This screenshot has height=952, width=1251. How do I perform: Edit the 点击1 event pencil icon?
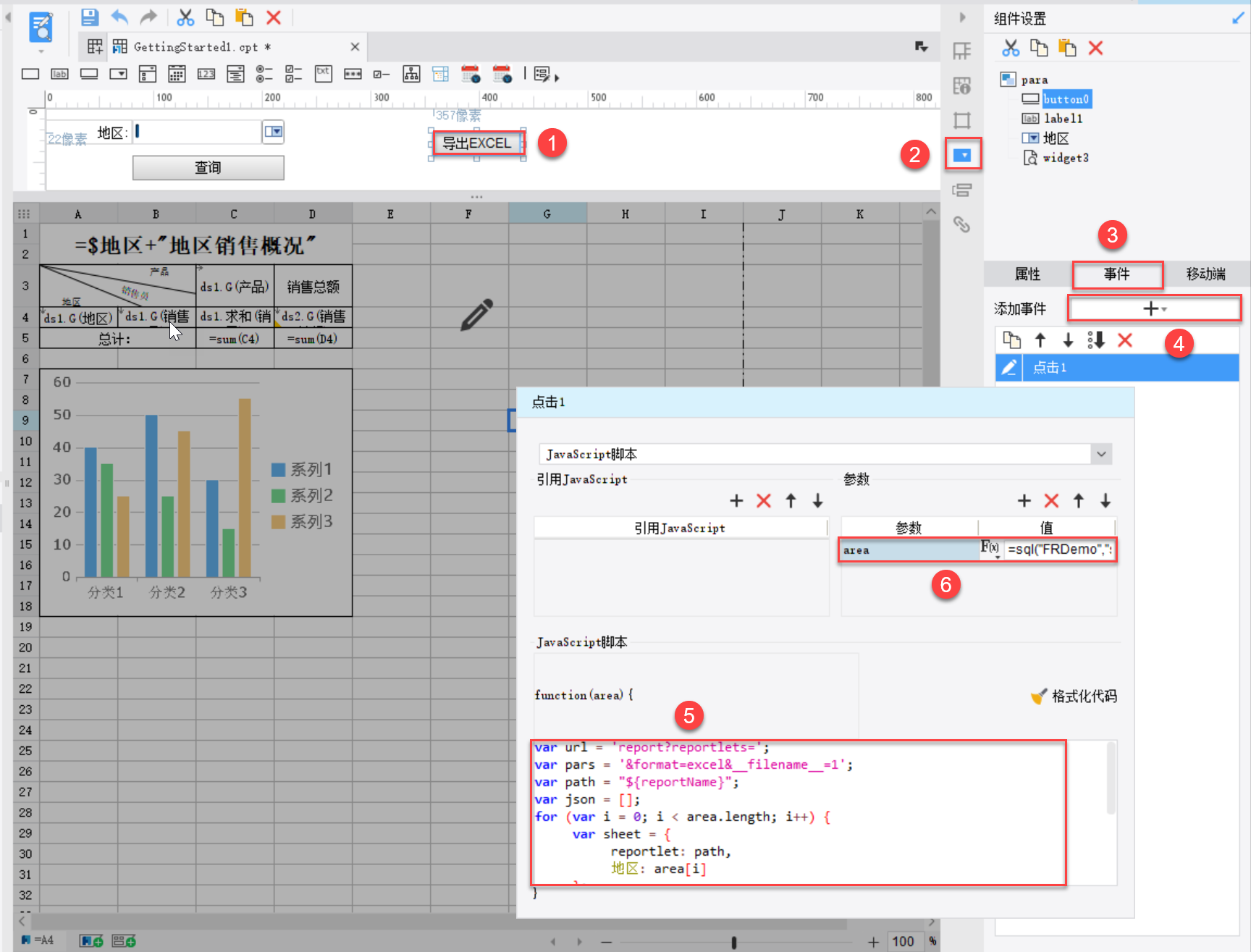pyautogui.click(x=1009, y=368)
